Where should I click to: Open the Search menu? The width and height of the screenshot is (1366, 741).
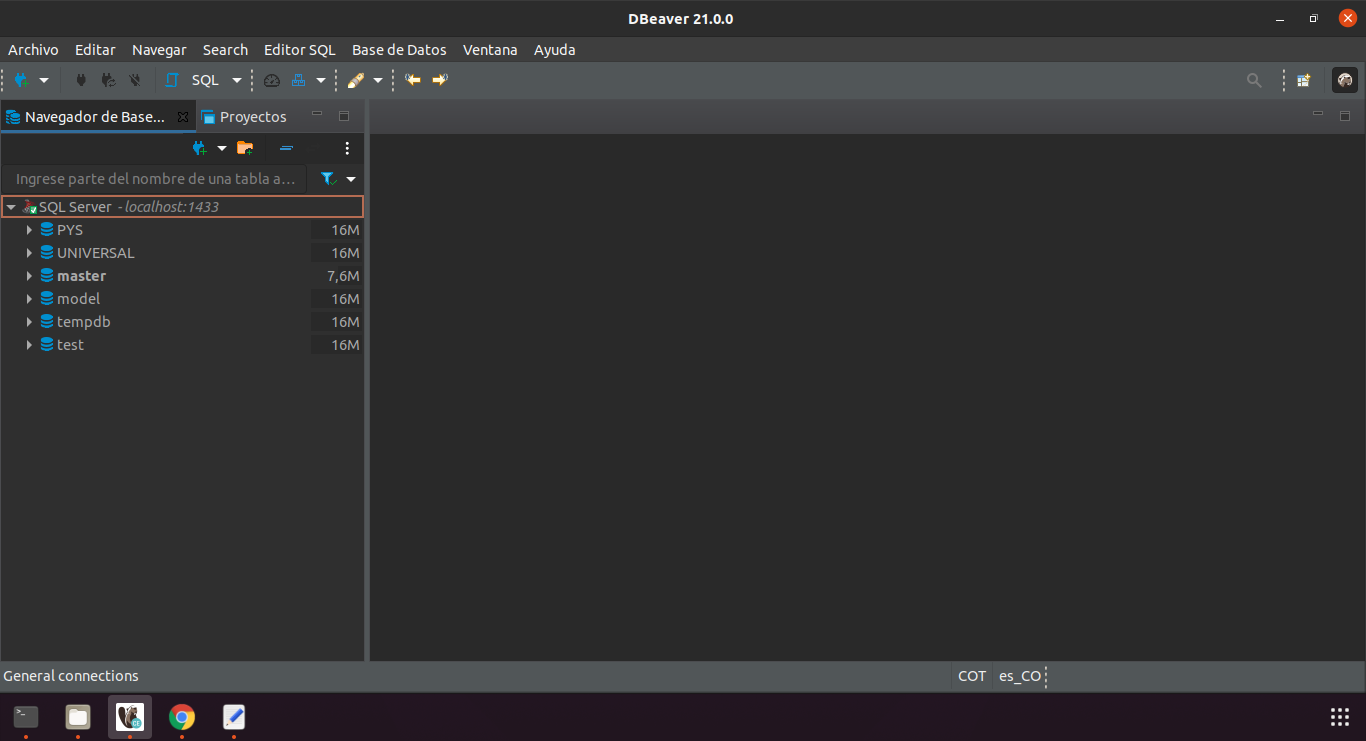point(225,50)
